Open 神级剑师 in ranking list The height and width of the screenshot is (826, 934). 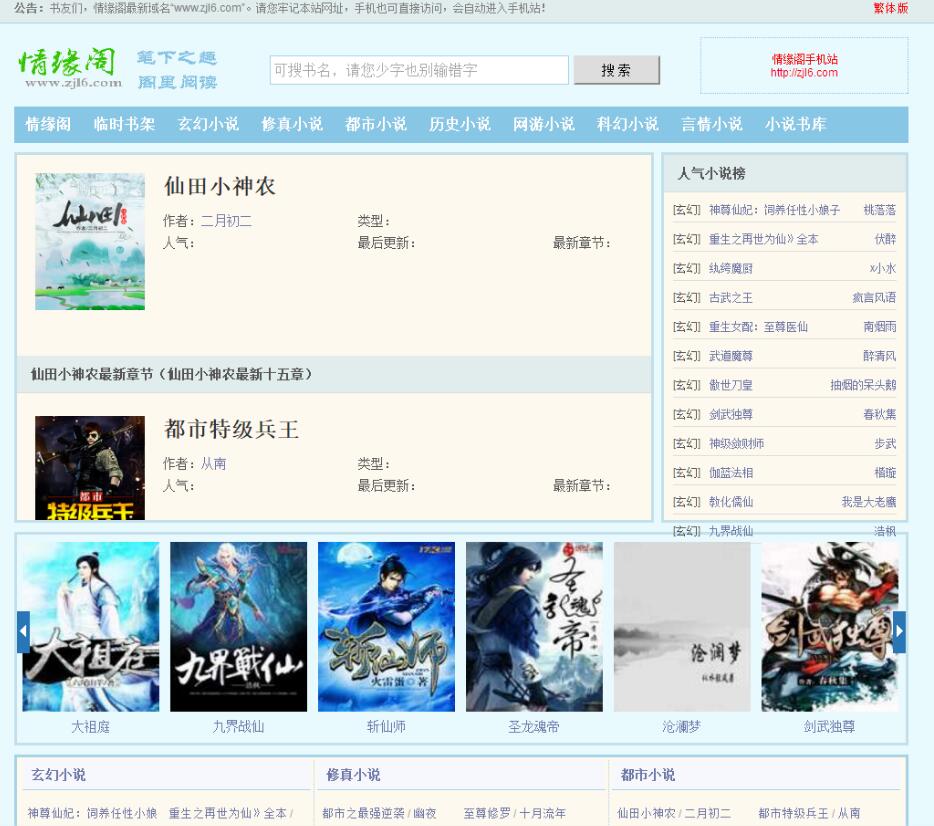(736, 443)
